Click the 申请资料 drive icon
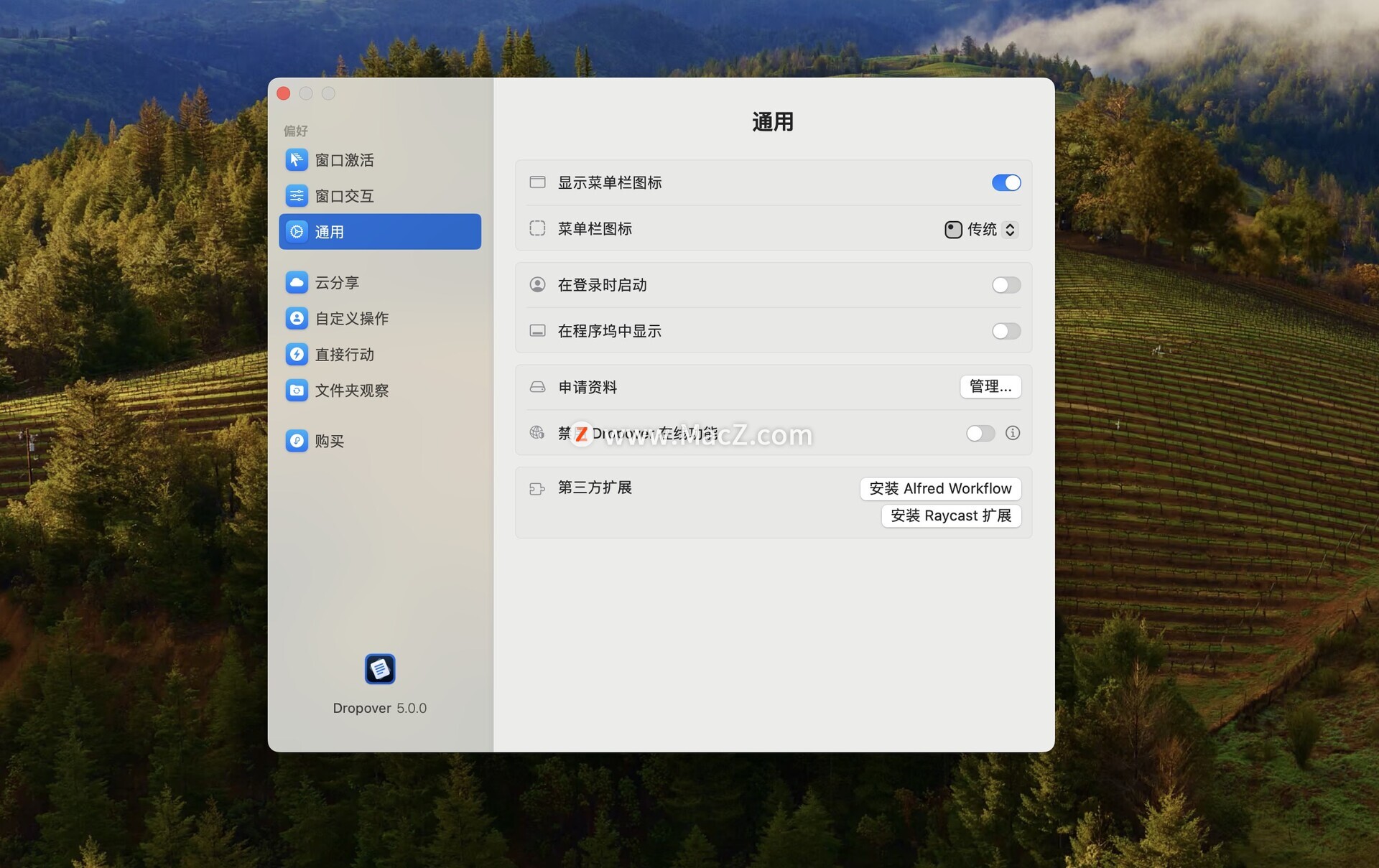The width and height of the screenshot is (1379, 868). [537, 387]
